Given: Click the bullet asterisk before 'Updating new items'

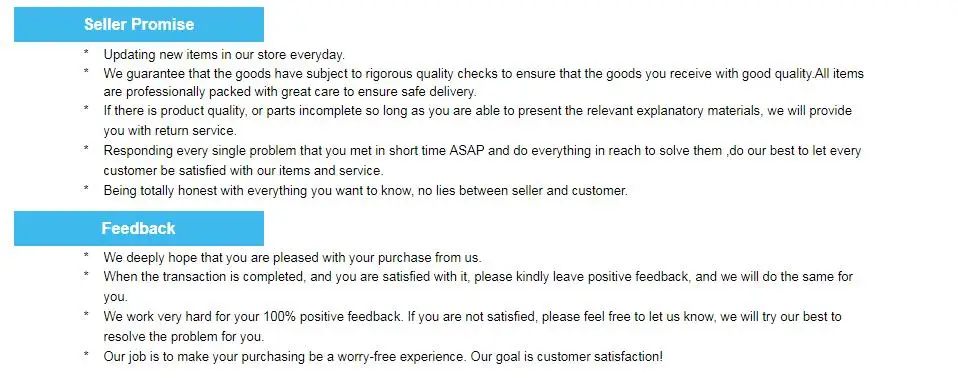Looking at the screenshot, I should 87,54.
